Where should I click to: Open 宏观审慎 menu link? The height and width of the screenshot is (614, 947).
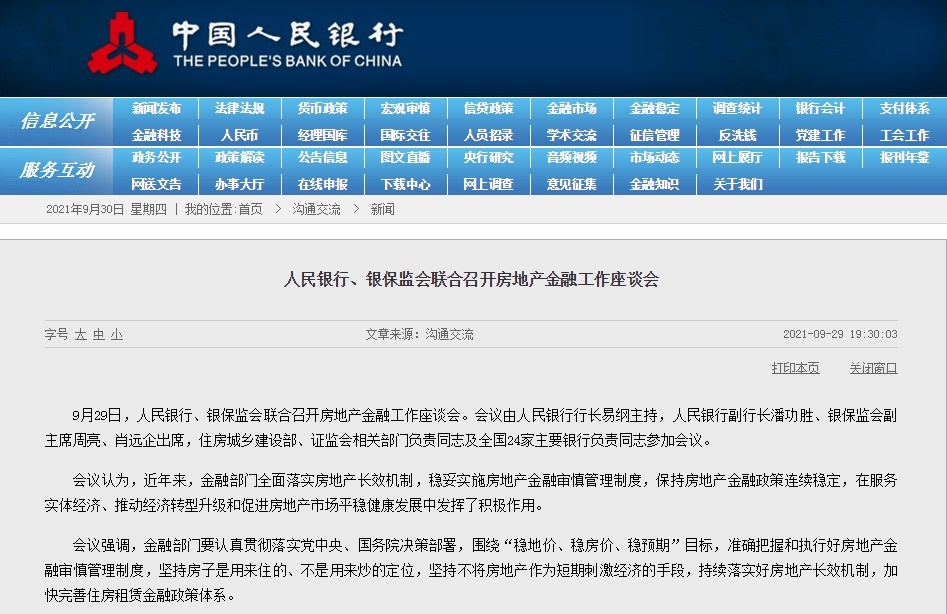[405, 108]
